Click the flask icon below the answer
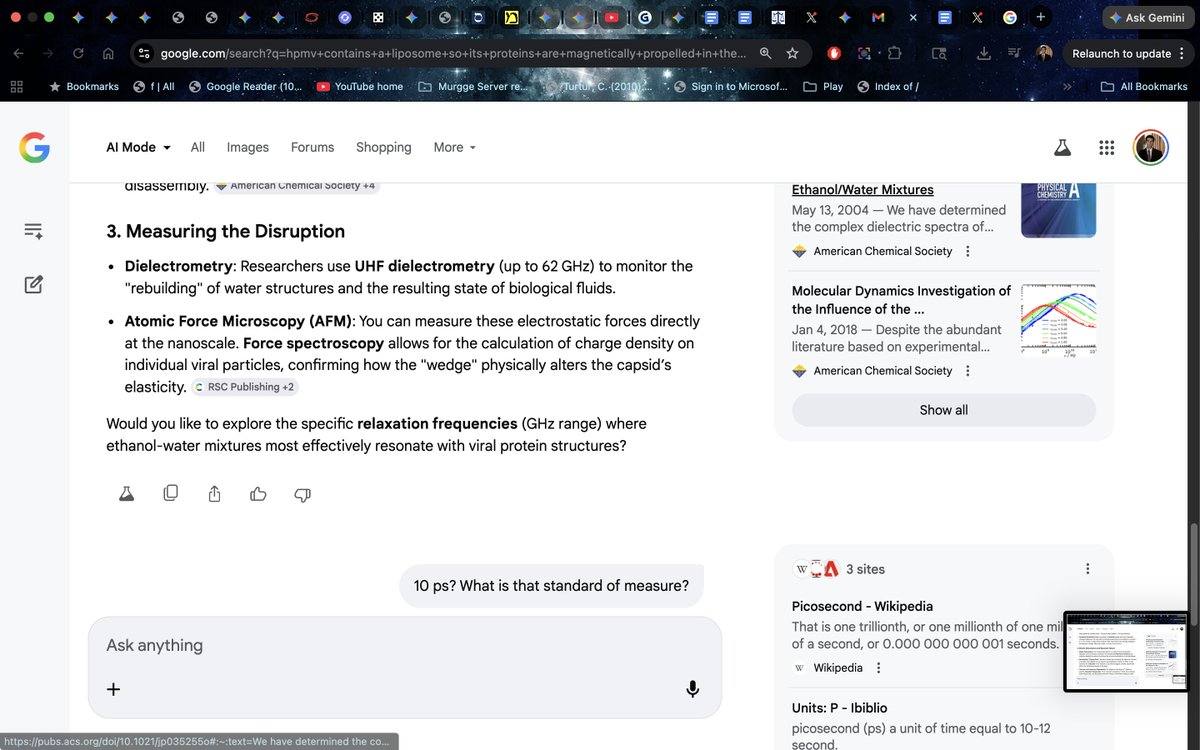Viewport: 1200px width, 750px height. pos(126,493)
